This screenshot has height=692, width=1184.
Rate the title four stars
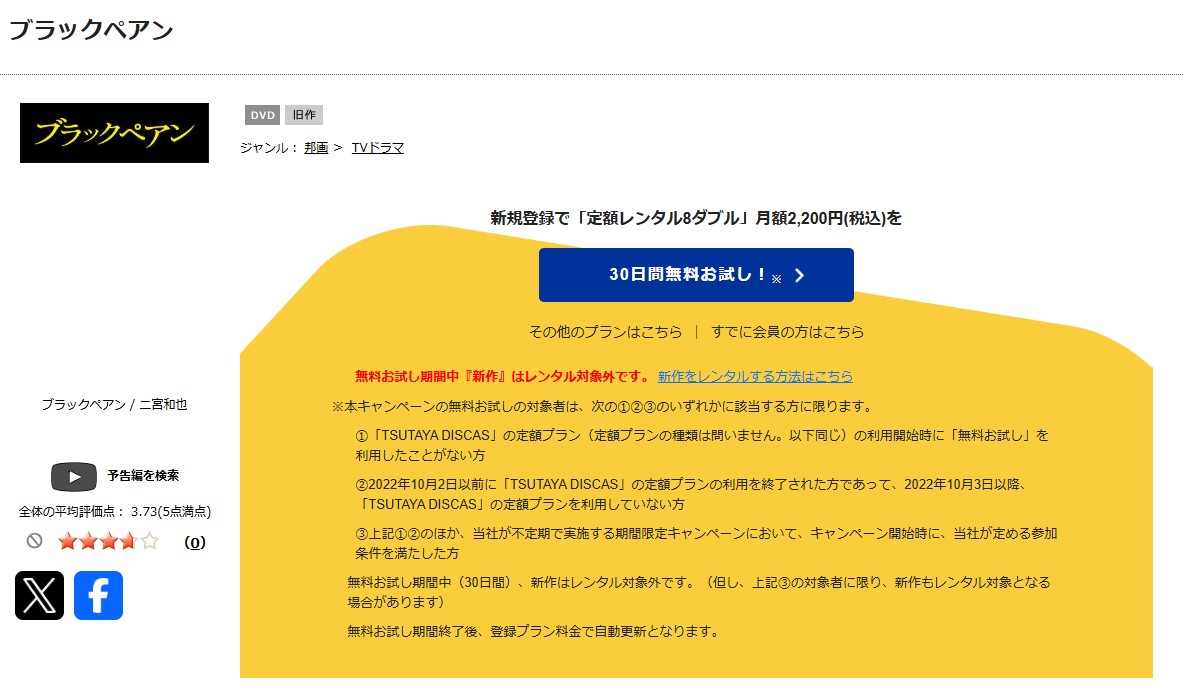129,541
